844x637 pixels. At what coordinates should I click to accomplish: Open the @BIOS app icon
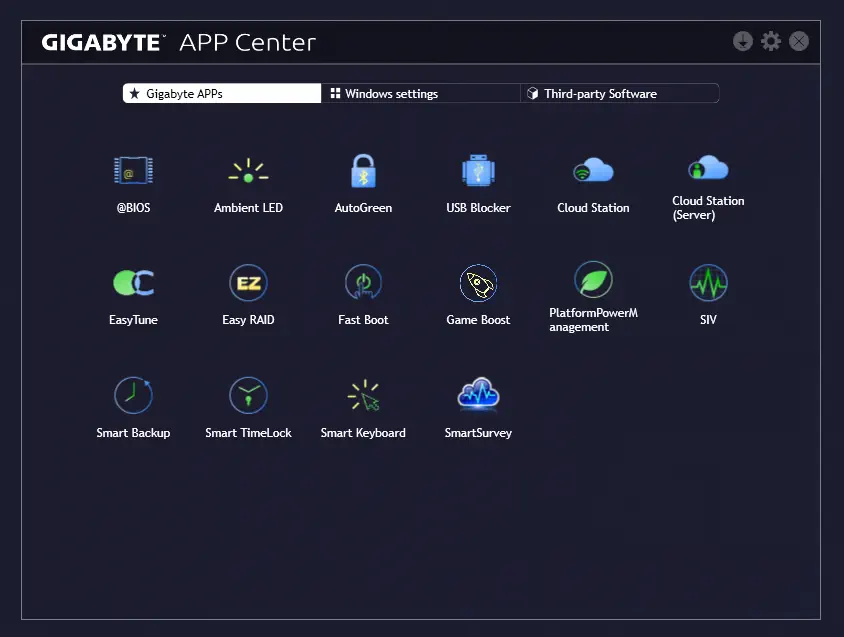coord(133,171)
